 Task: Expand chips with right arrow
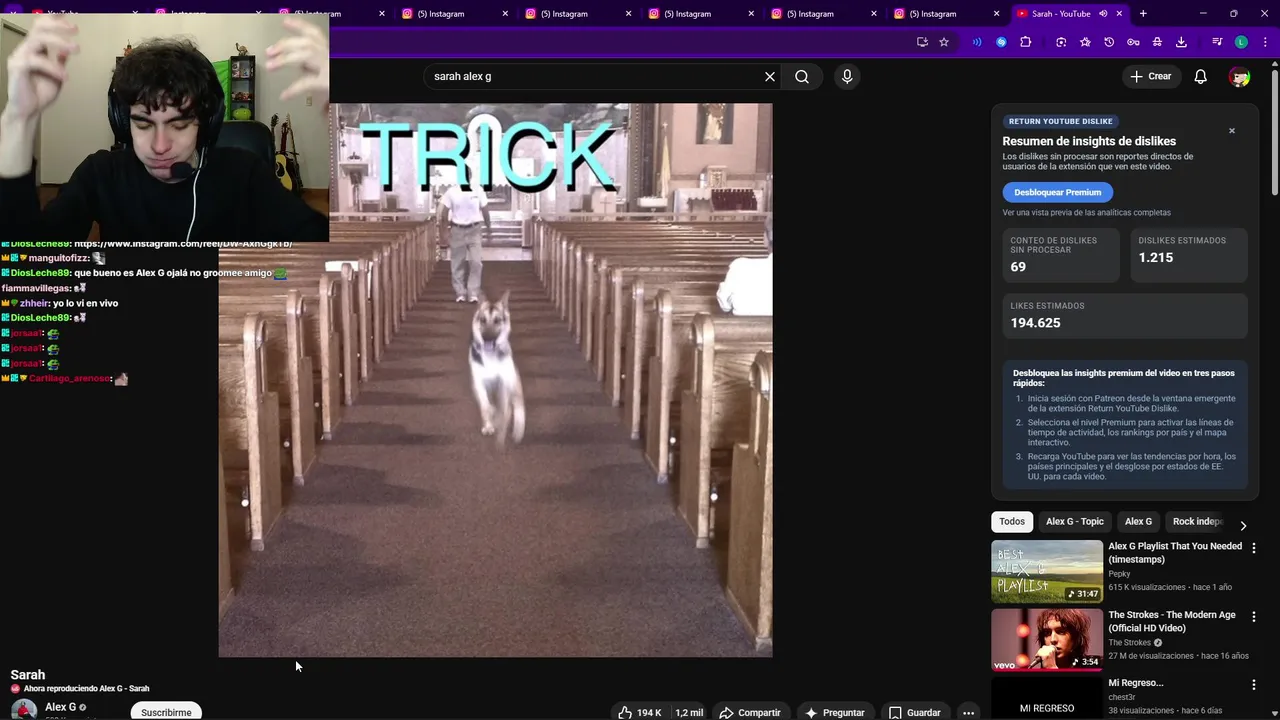click(x=1243, y=525)
